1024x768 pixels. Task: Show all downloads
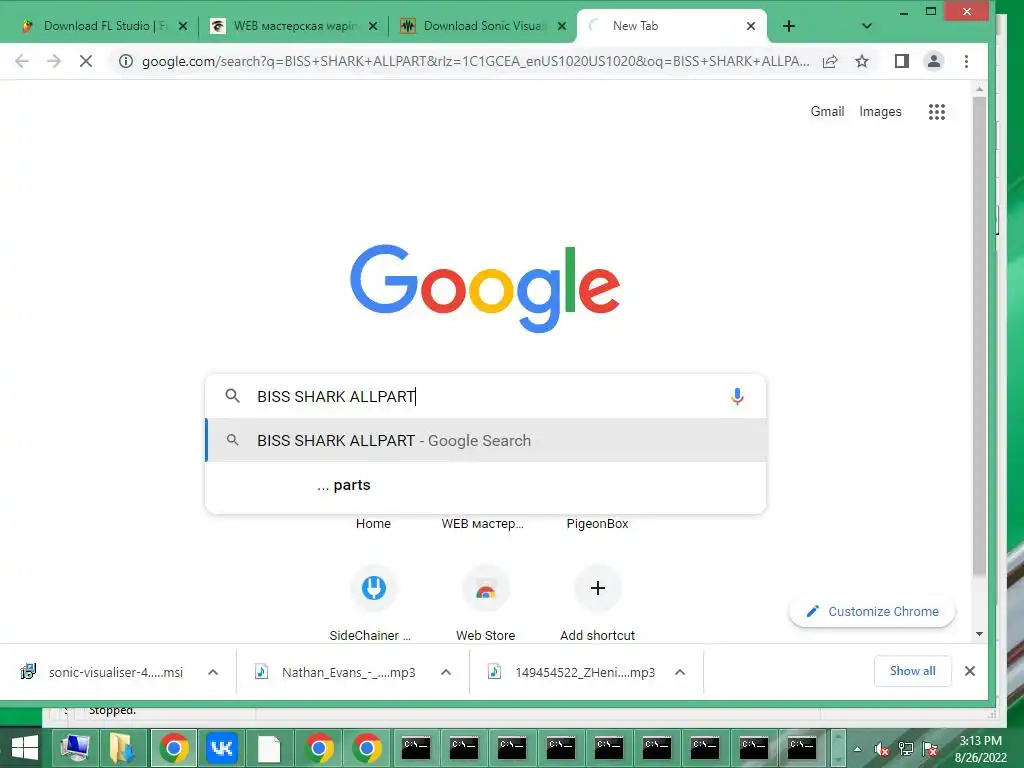point(912,671)
